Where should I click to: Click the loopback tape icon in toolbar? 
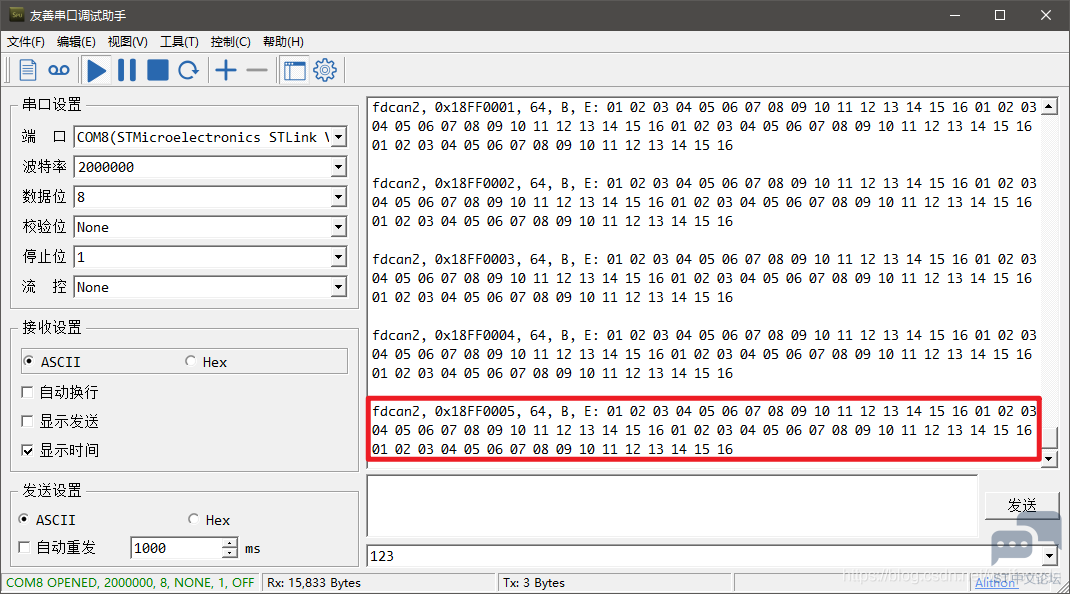59,70
